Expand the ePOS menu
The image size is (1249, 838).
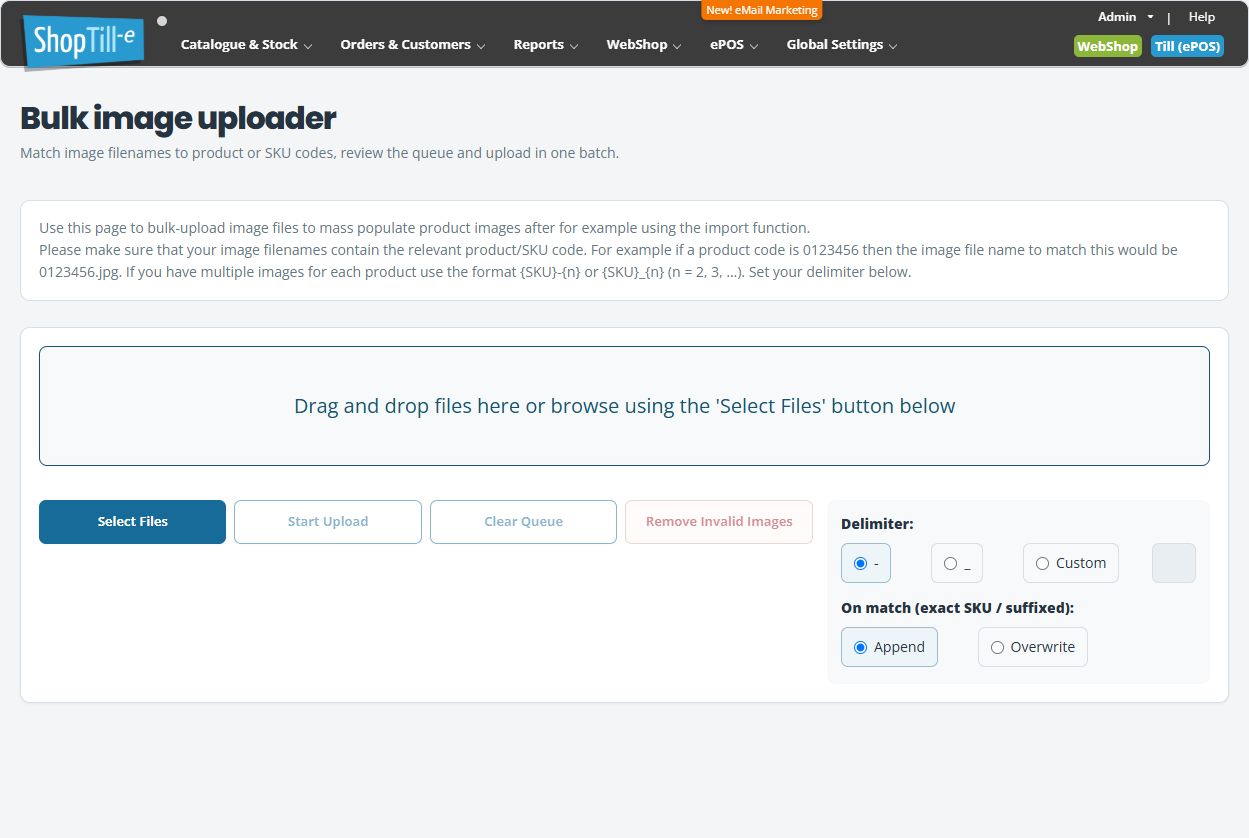click(x=734, y=45)
